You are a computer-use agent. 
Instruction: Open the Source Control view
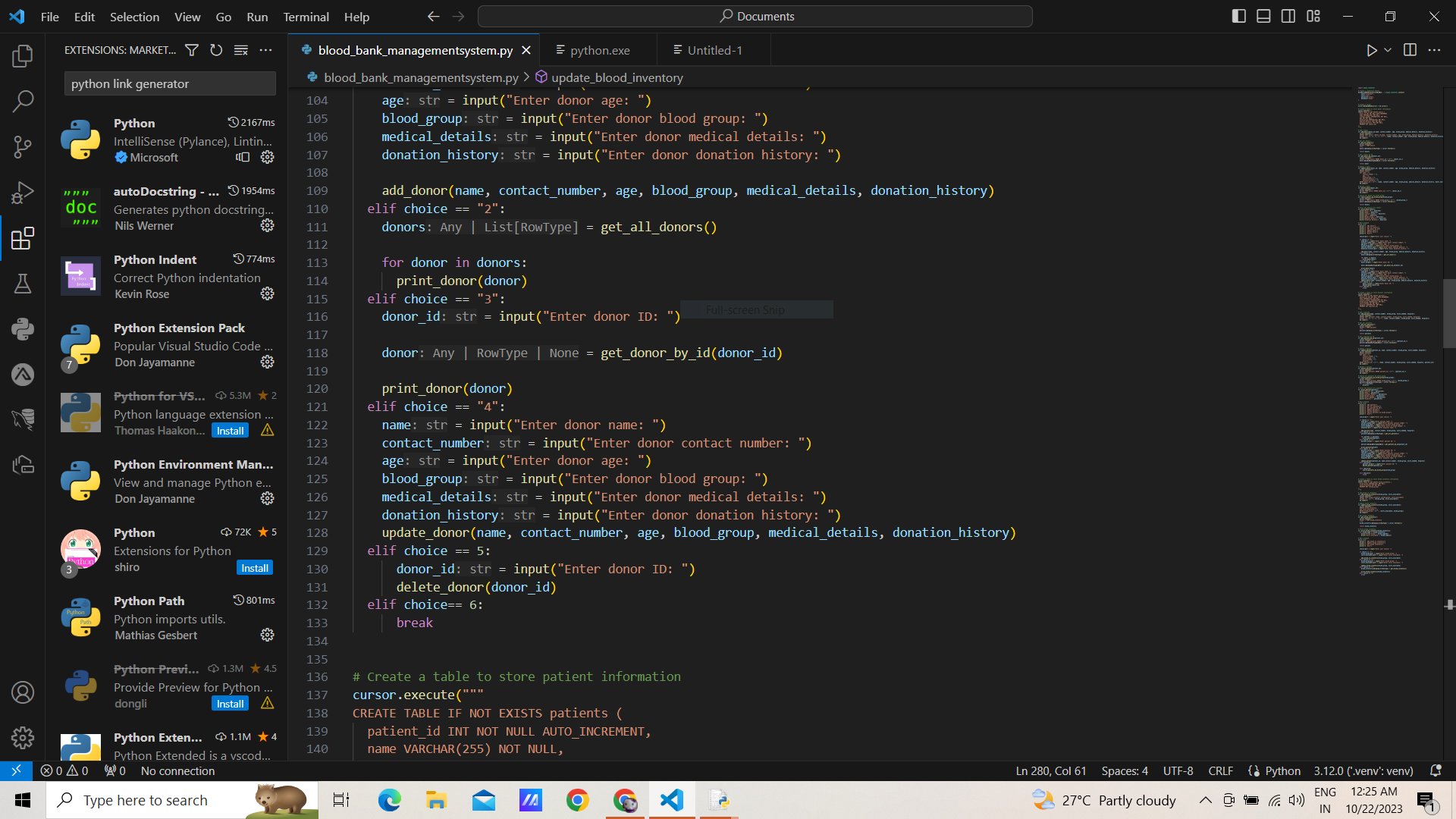(x=23, y=146)
